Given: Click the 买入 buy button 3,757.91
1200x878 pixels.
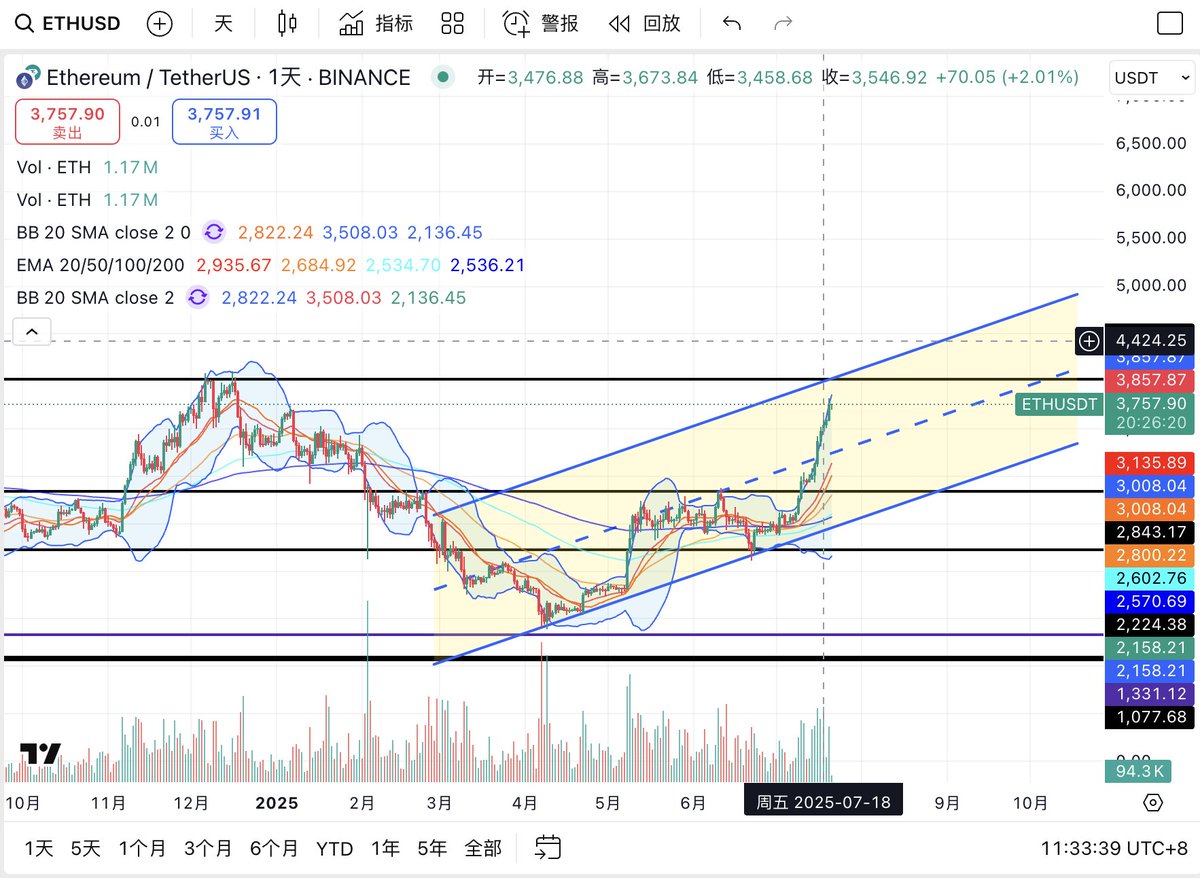Looking at the screenshot, I should click(x=224, y=122).
